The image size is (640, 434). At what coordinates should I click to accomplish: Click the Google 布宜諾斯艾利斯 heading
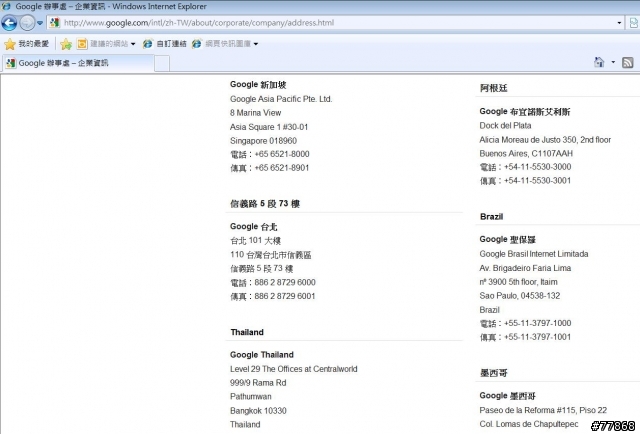coord(525,111)
